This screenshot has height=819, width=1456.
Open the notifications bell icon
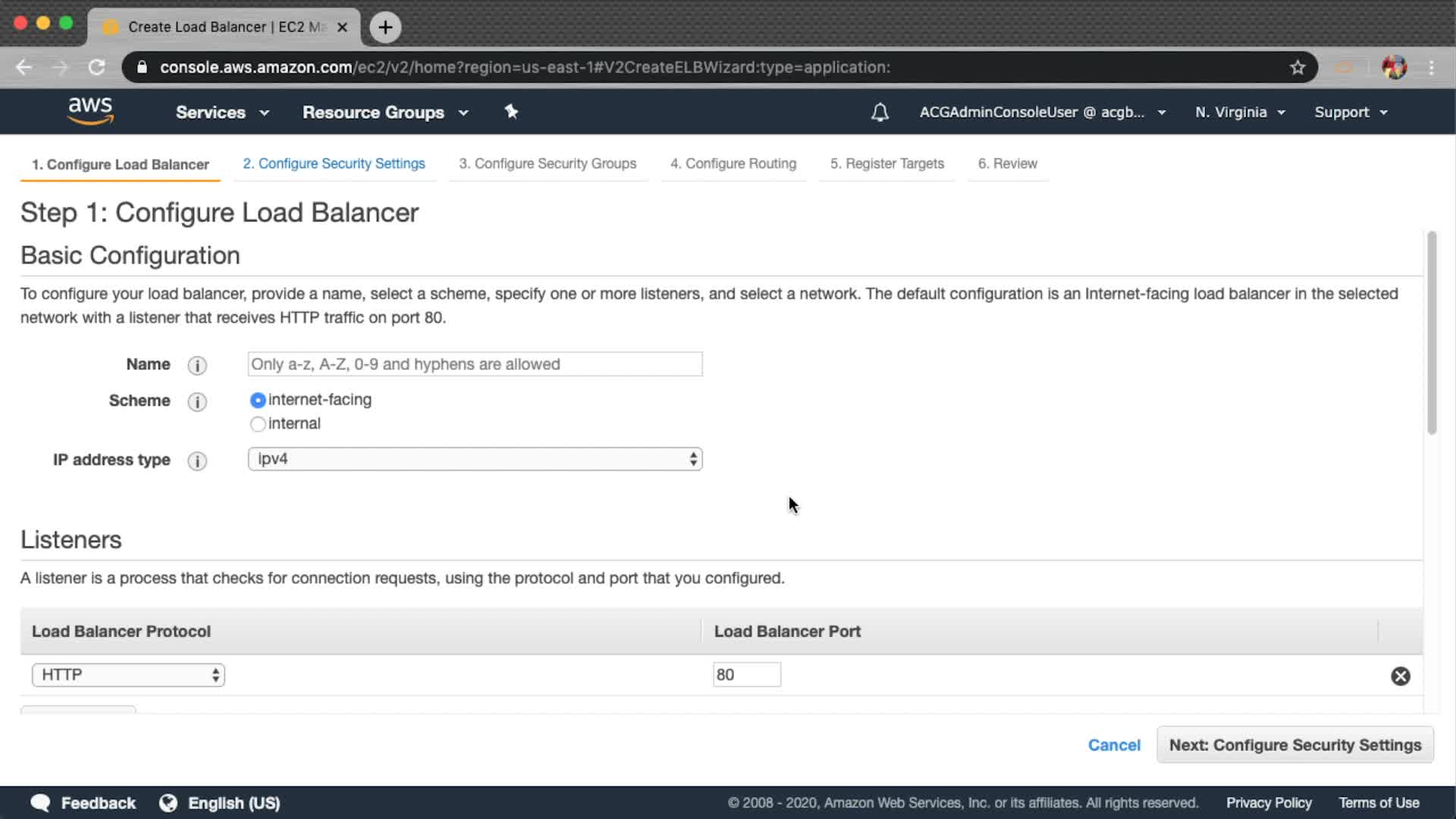click(x=880, y=112)
